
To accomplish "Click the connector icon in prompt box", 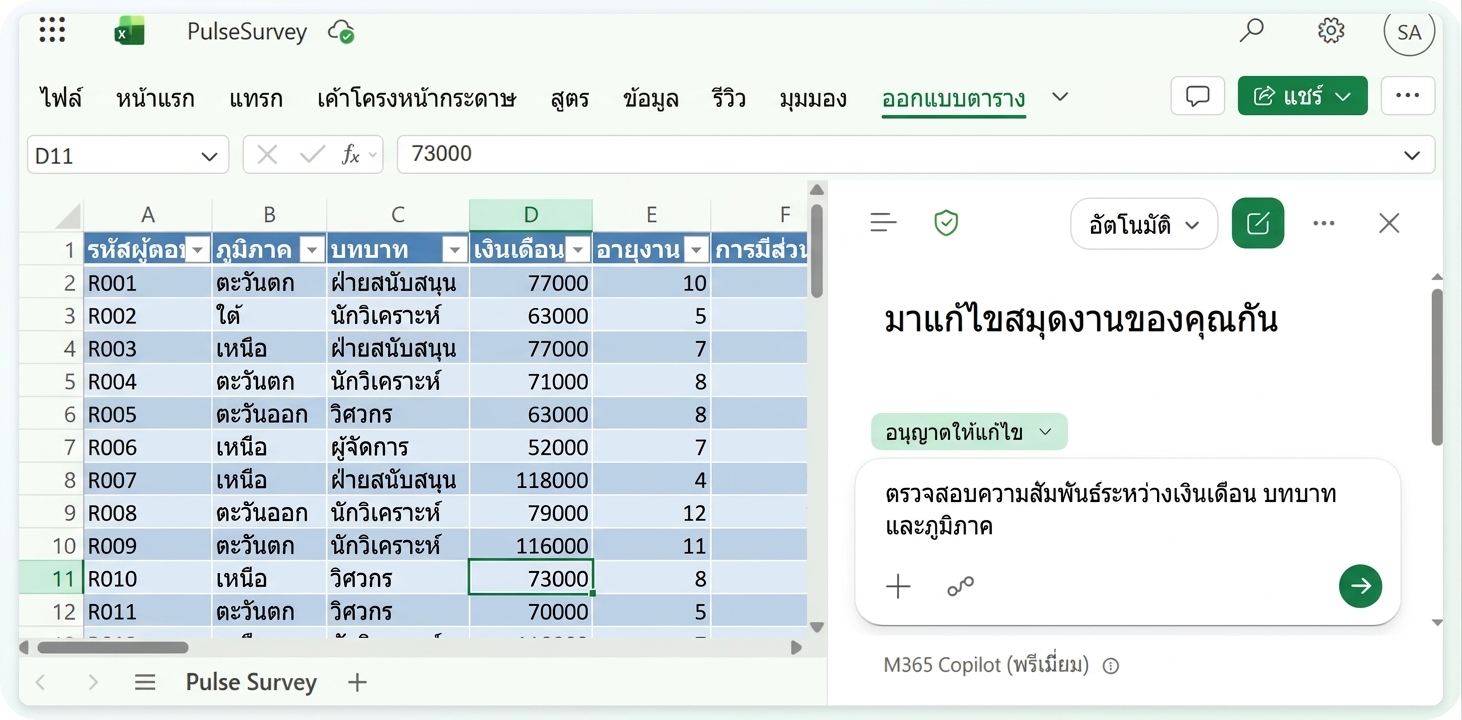I will coord(960,587).
